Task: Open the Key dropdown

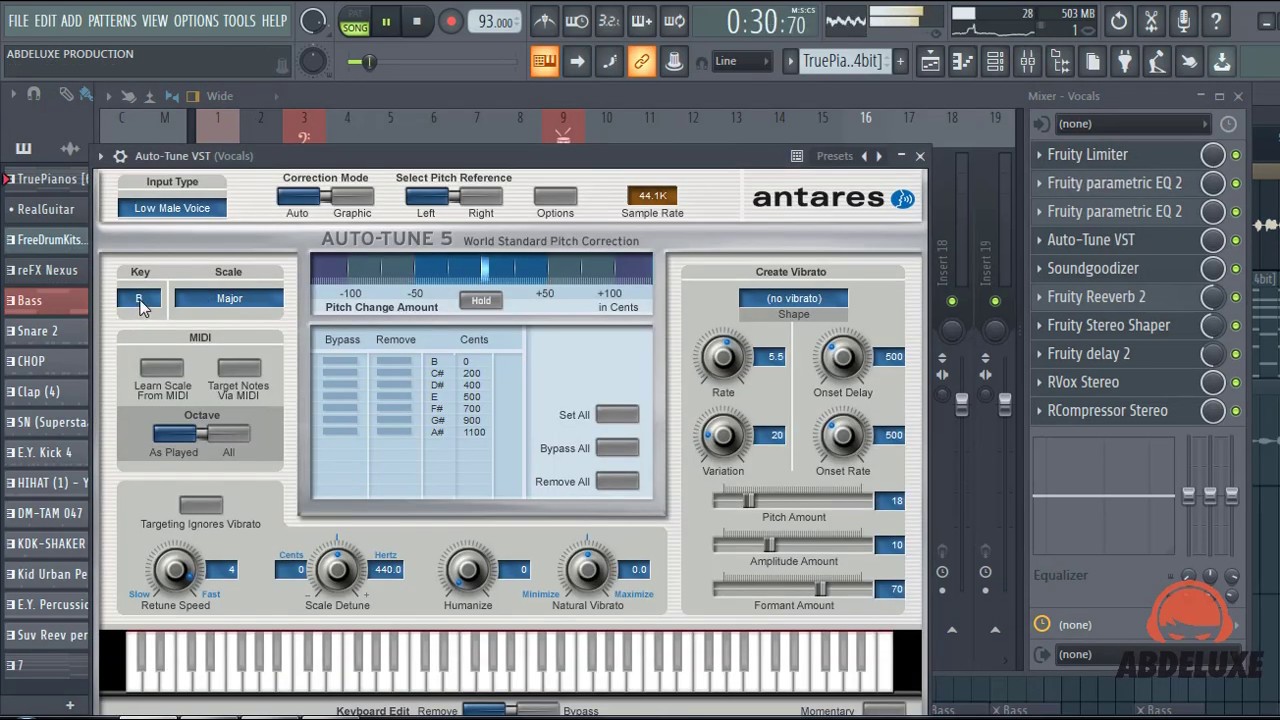Action: [x=139, y=298]
